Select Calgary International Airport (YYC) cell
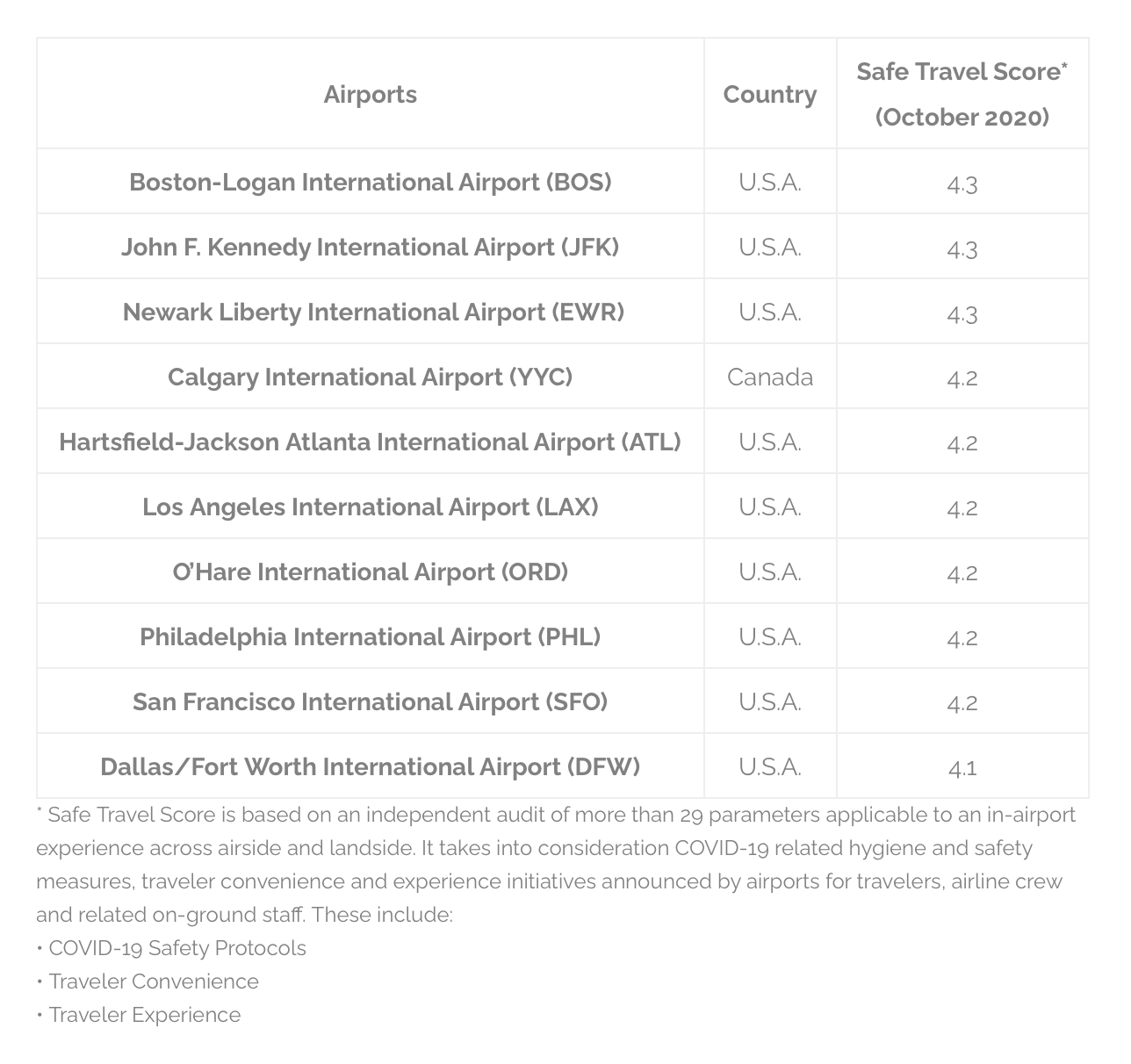This screenshot has height=1064, width=1131. point(370,377)
